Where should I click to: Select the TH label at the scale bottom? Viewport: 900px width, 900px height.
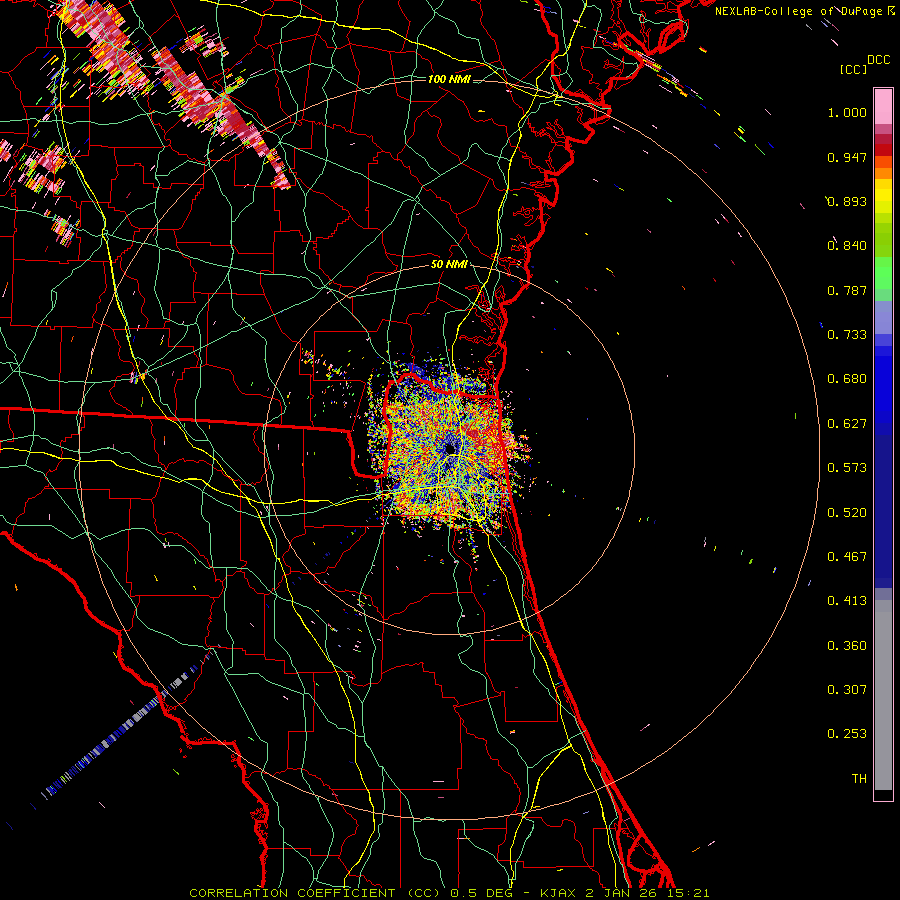tap(859, 779)
